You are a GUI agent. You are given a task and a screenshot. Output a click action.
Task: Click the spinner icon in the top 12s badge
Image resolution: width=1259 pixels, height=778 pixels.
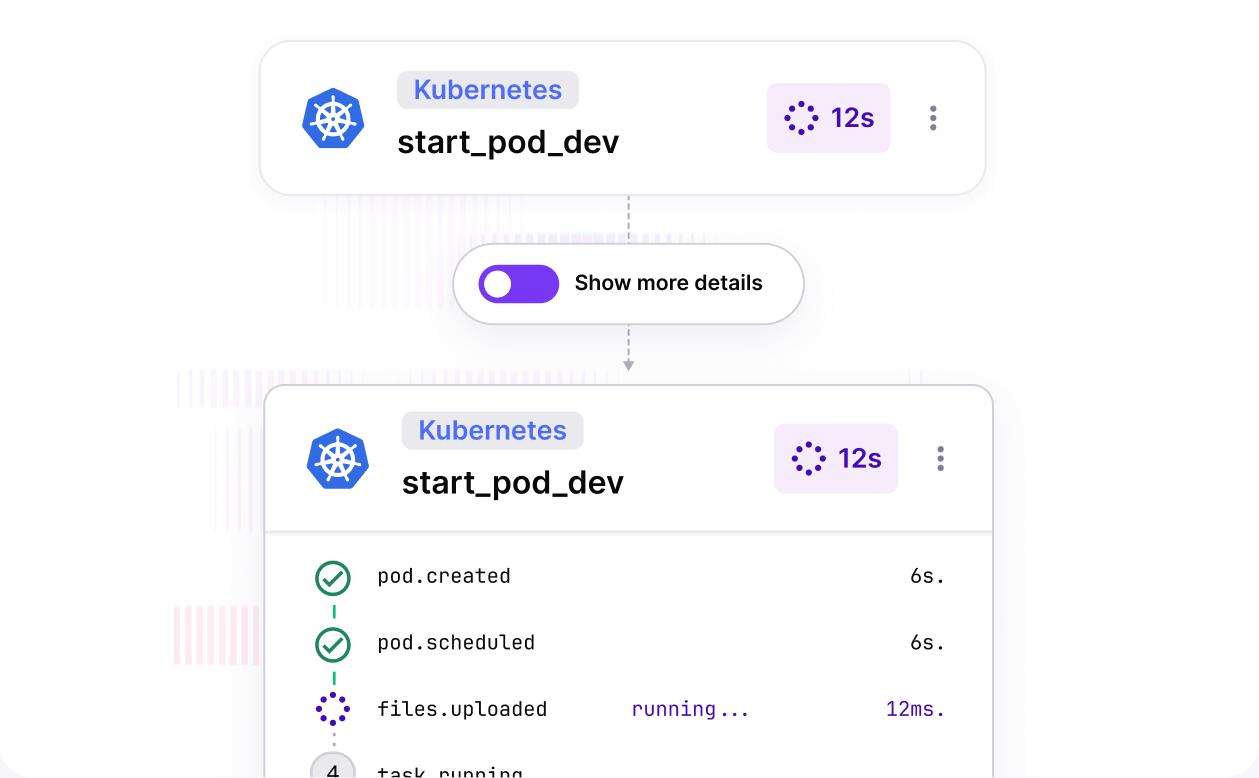[802, 118]
